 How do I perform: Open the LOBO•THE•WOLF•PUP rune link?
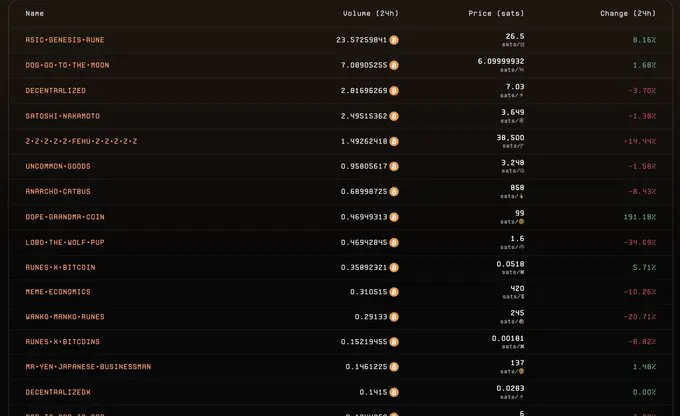click(65, 242)
